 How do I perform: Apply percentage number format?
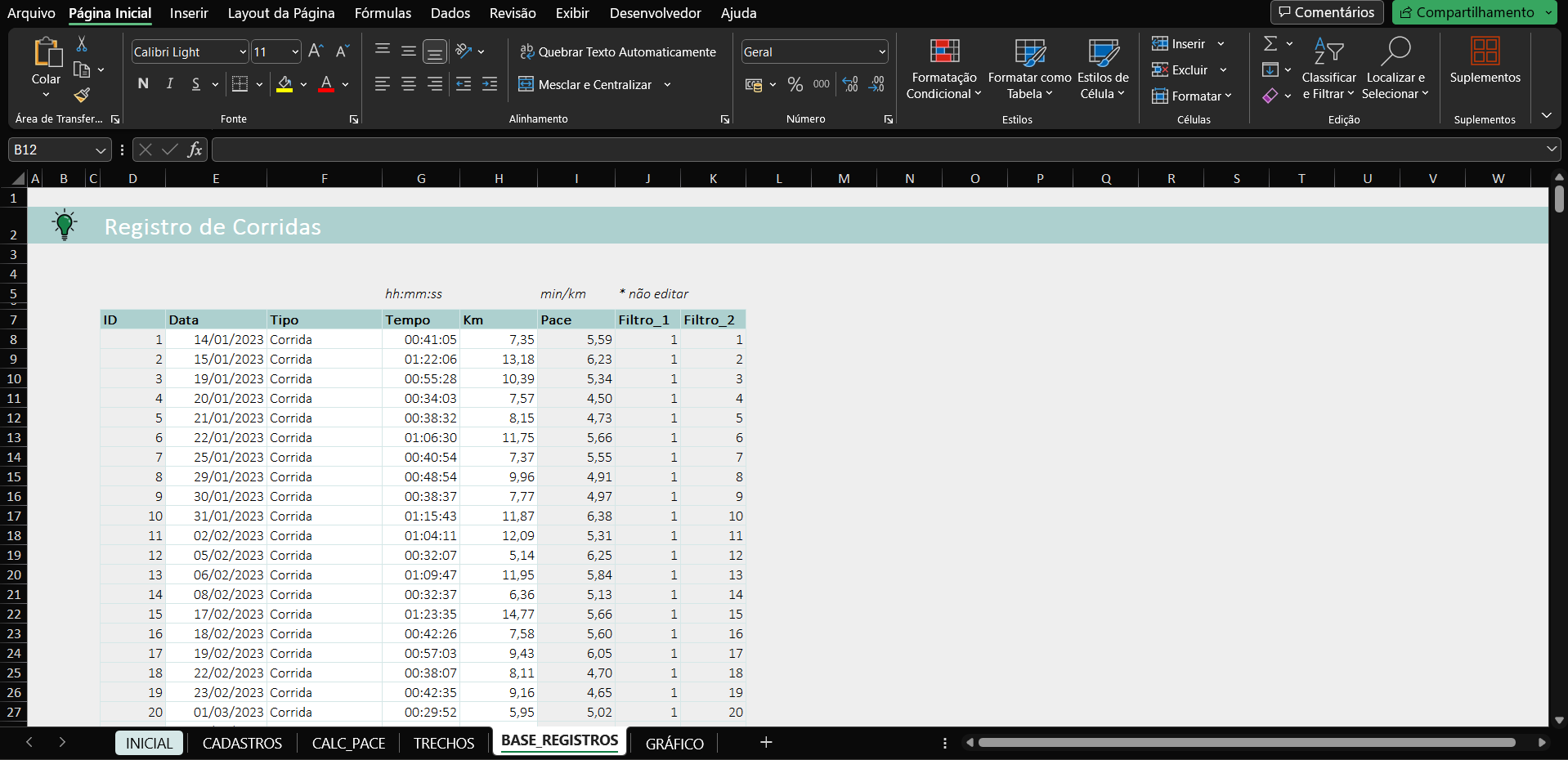(795, 83)
